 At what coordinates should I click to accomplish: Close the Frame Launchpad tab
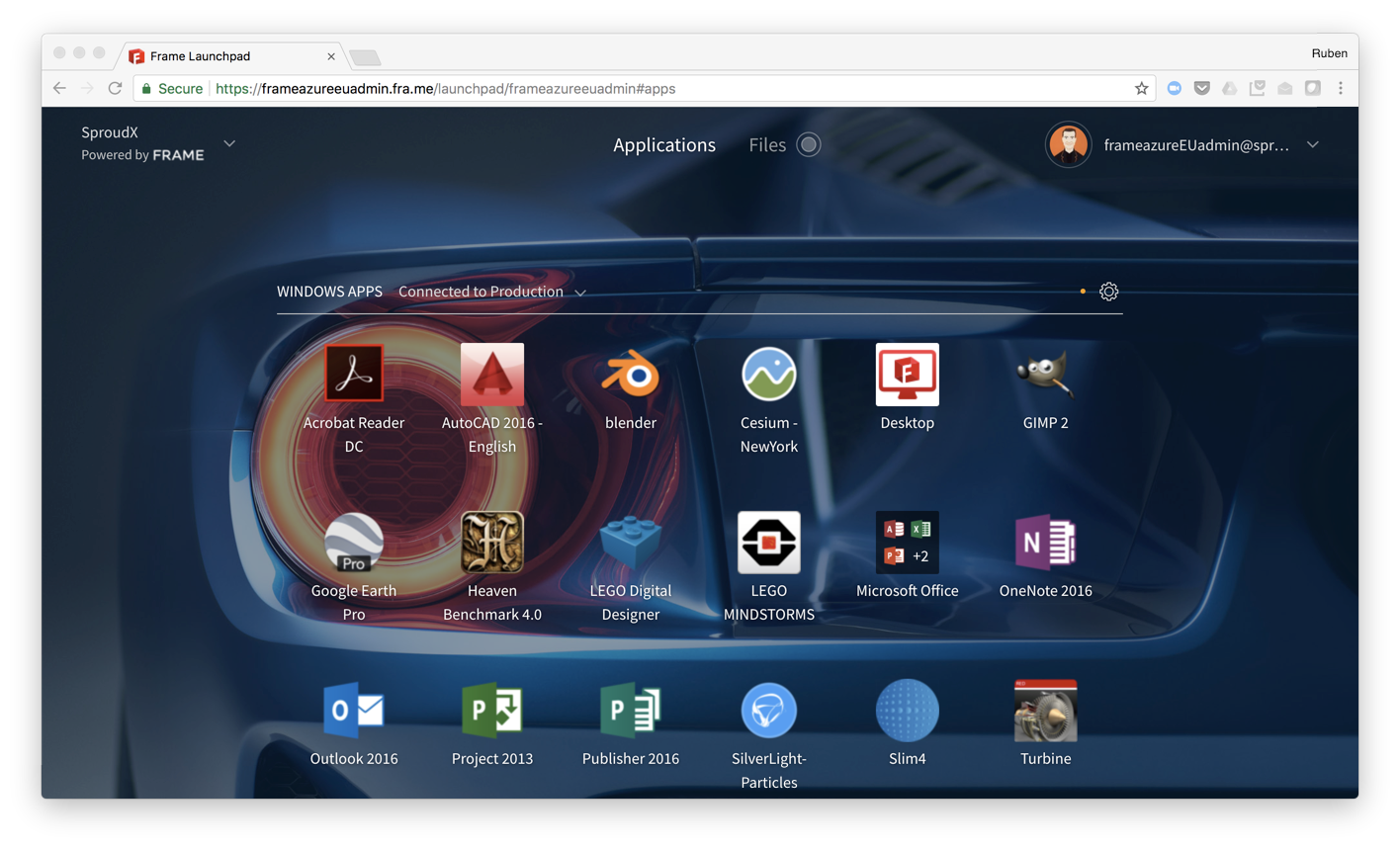coord(331,56)
